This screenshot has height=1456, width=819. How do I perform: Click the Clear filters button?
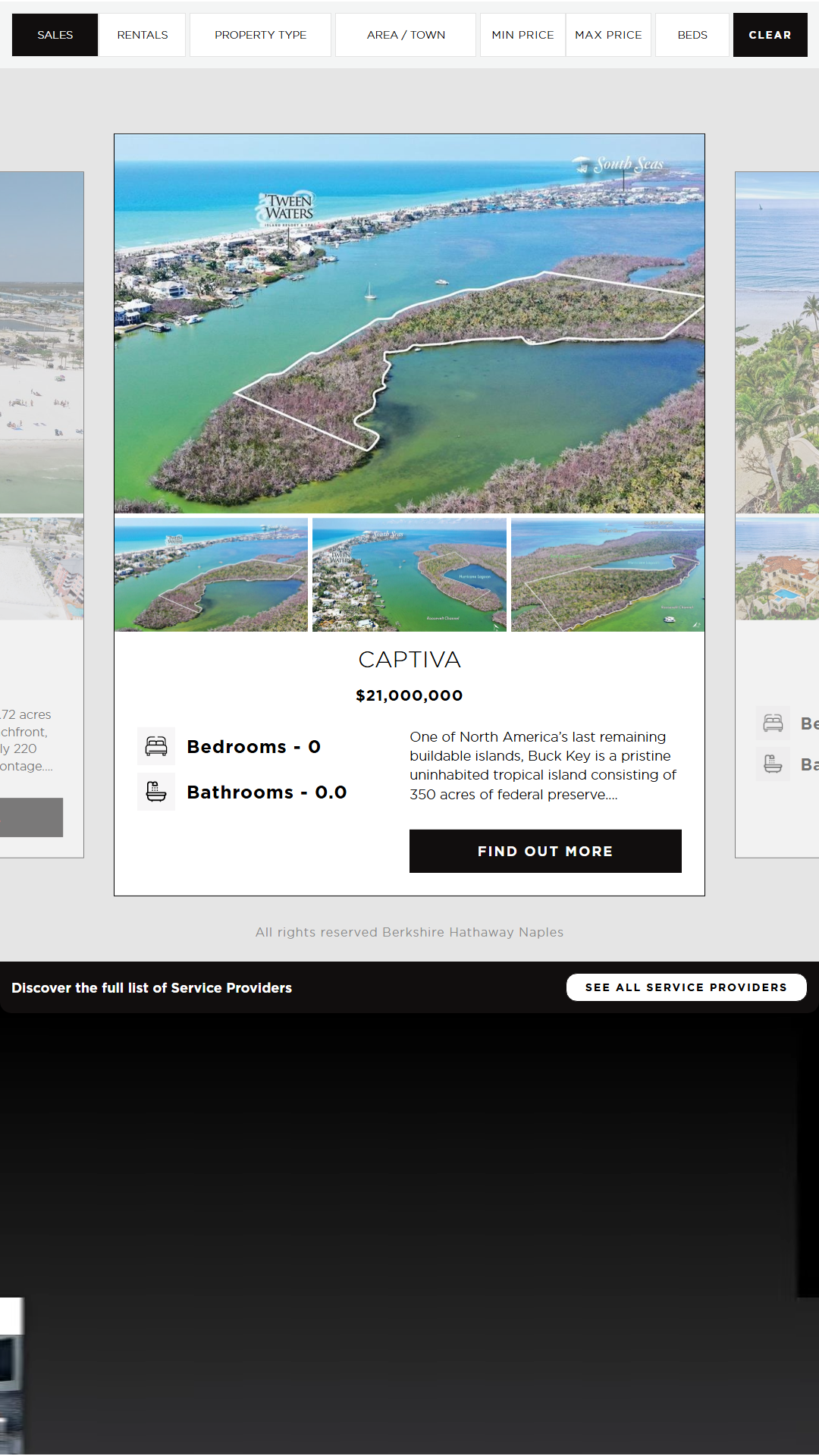pyautogui.click(x=770, y=35)
